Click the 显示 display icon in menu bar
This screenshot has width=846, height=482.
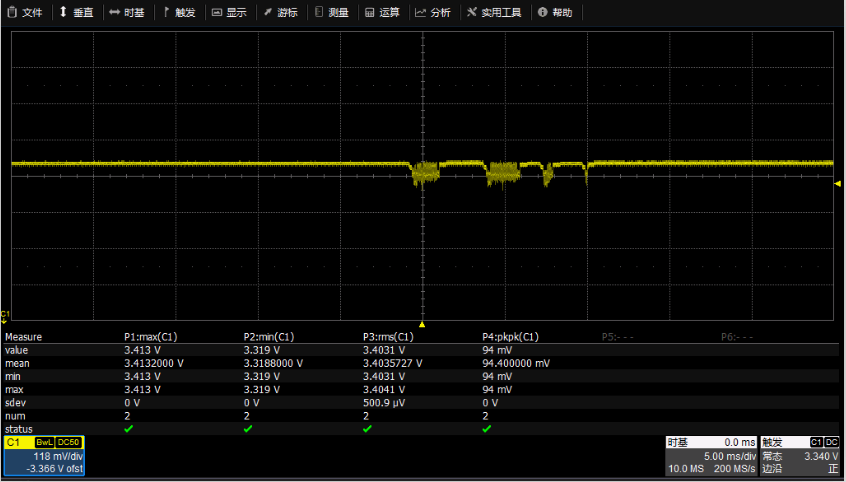point(217,13)
